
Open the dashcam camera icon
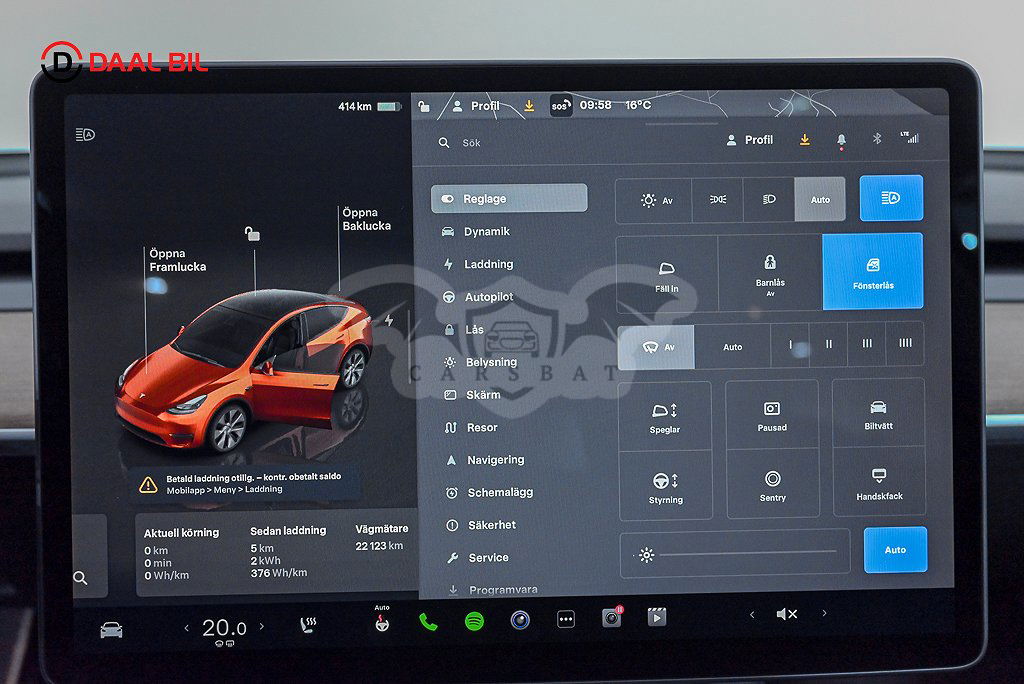611,618
